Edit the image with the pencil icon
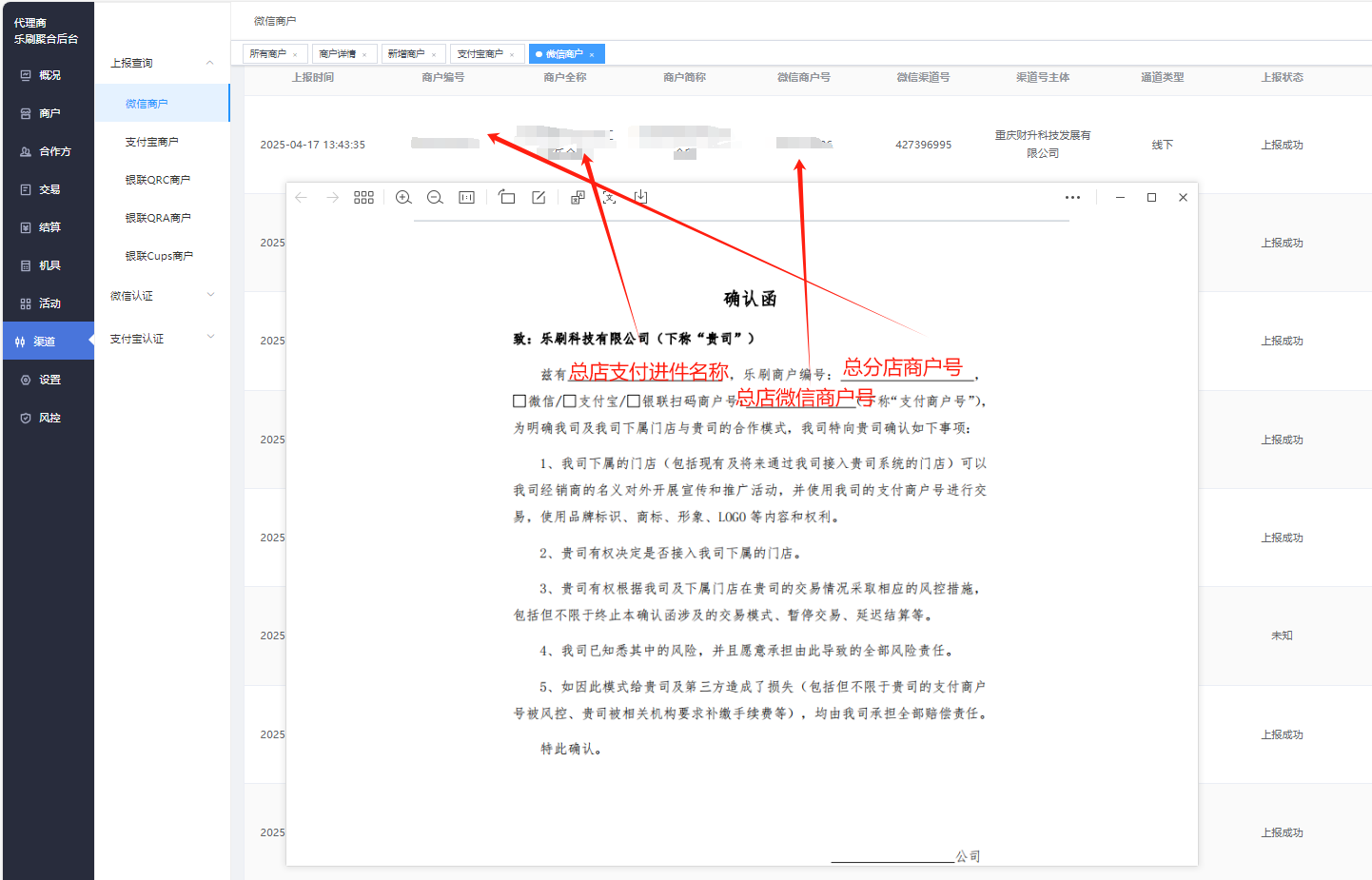 coord(539,197)
